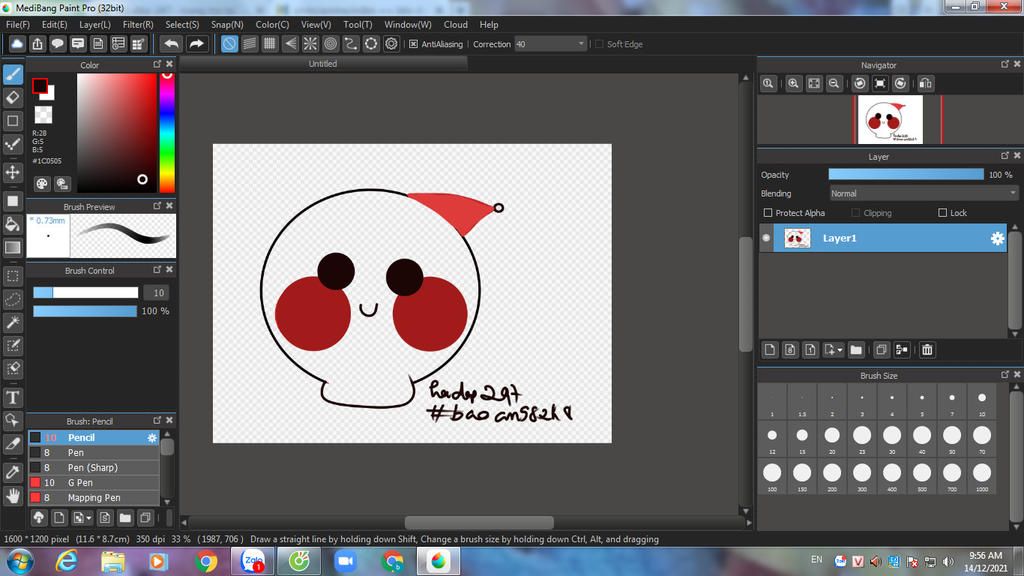Viewport: 1024px width, 576px height.
Task: Select the Eraser tool
Action: coord(13,98)
